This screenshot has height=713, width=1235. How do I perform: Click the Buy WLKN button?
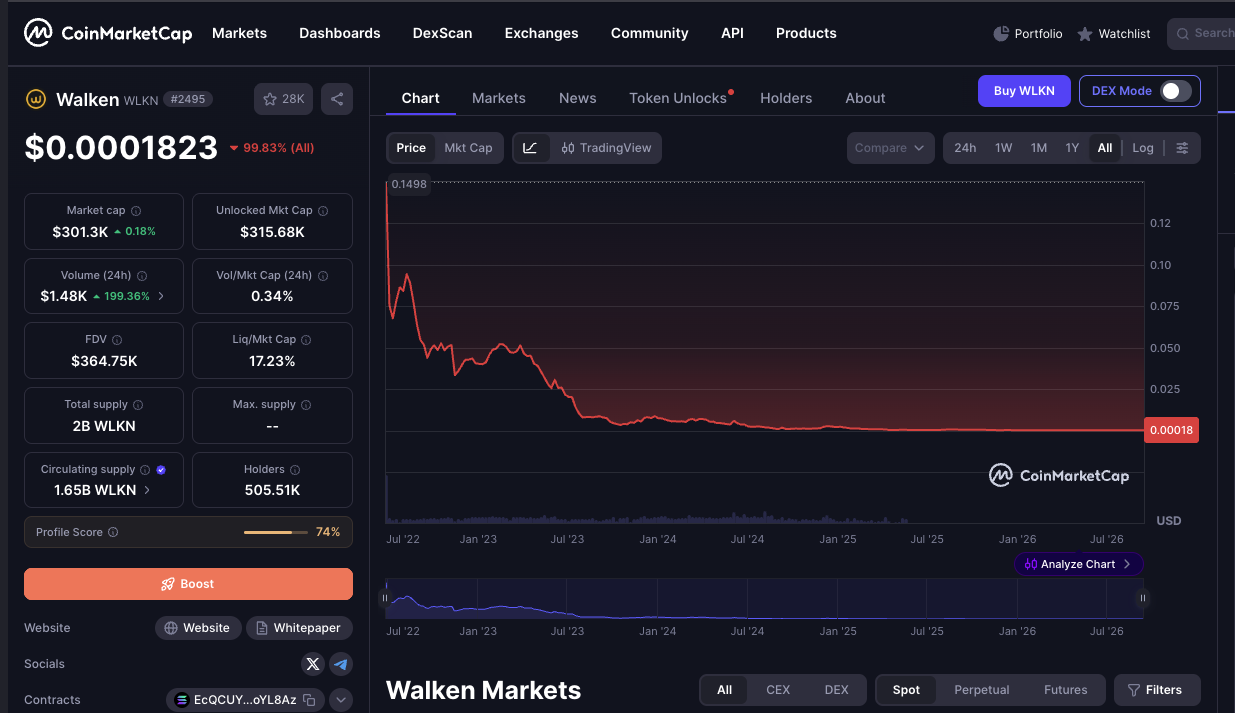(1024, 91)
